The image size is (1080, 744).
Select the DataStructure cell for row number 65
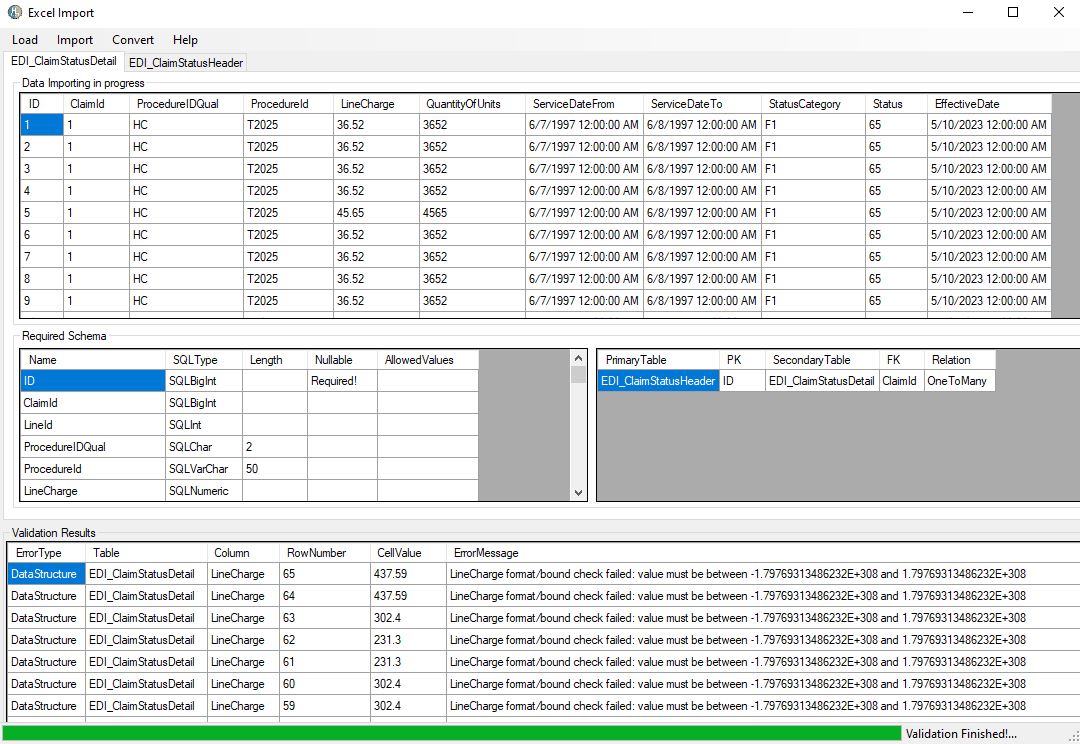tap(46, 574)
